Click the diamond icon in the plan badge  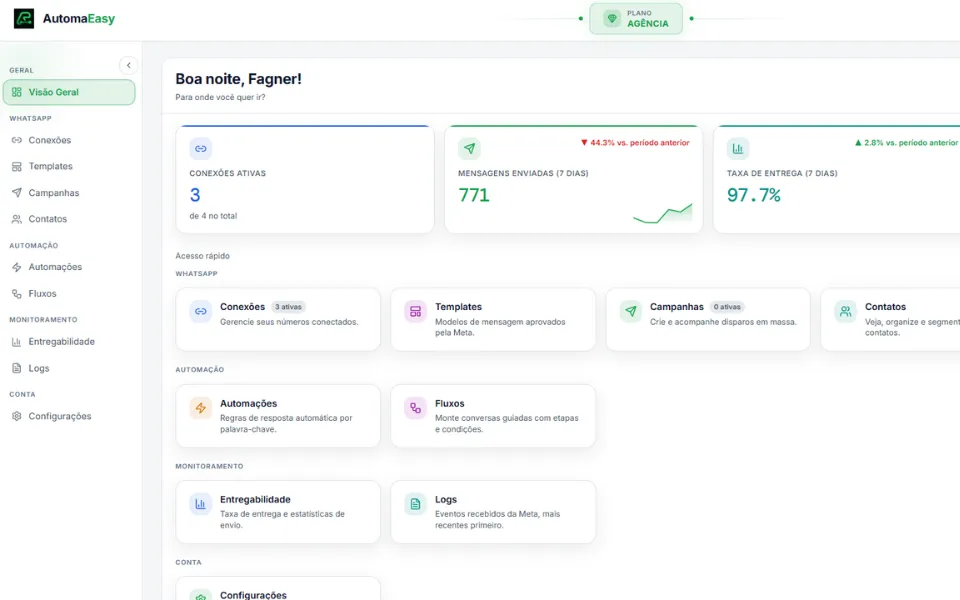pyautogui.click(x=612, y=18)
